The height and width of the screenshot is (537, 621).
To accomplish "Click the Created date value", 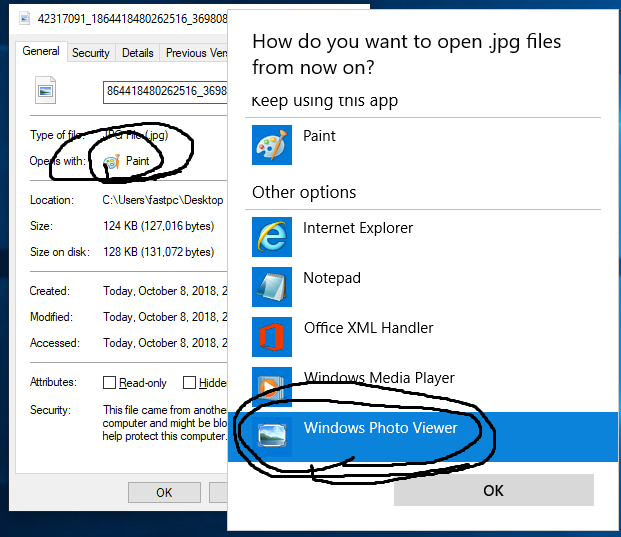I will tap(165, 291).
